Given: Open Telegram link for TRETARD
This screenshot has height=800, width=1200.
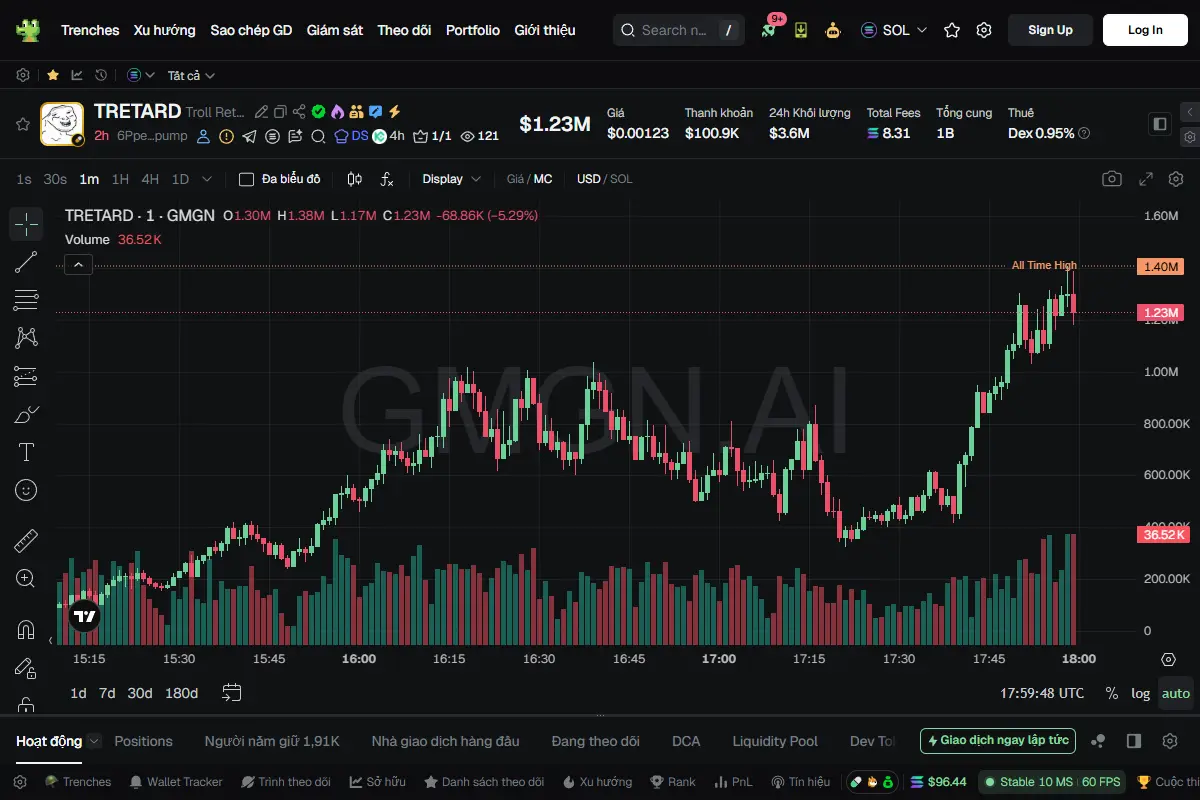Looking at the screenshot, I should (x=249, y=136).
